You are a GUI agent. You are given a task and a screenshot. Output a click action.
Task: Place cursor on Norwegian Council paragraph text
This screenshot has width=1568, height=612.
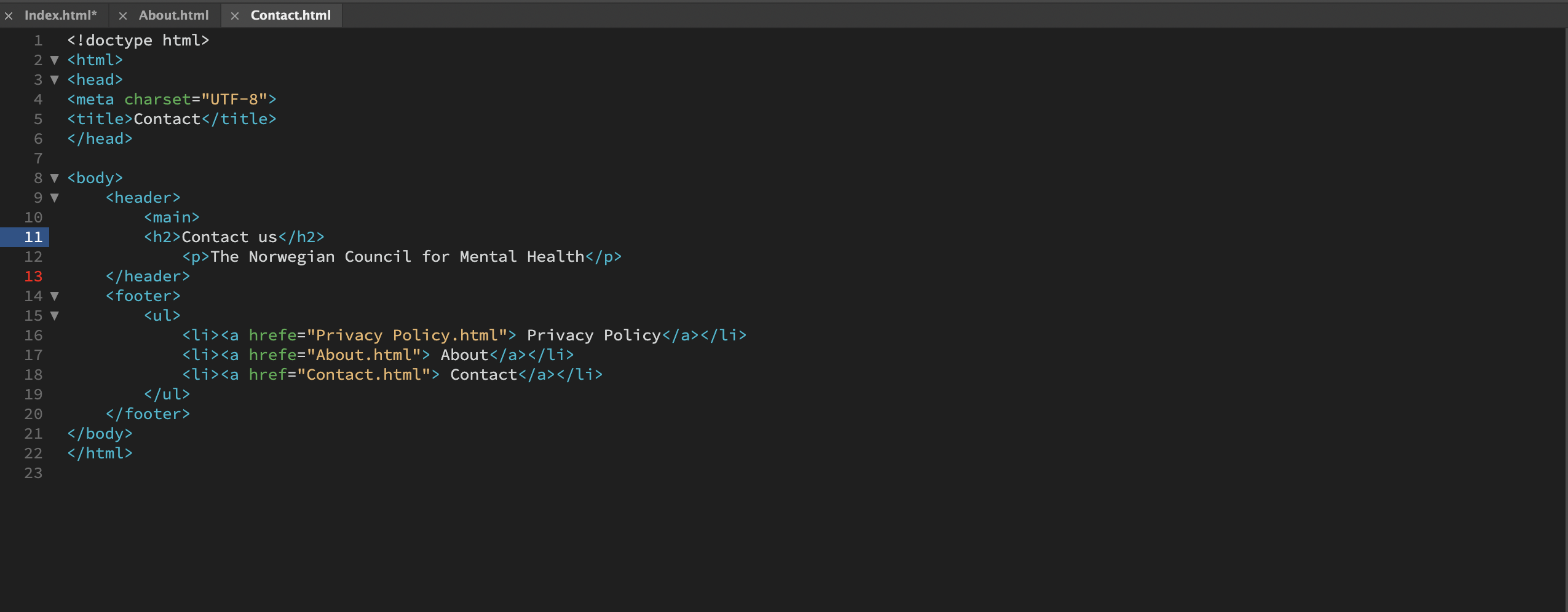397,257
